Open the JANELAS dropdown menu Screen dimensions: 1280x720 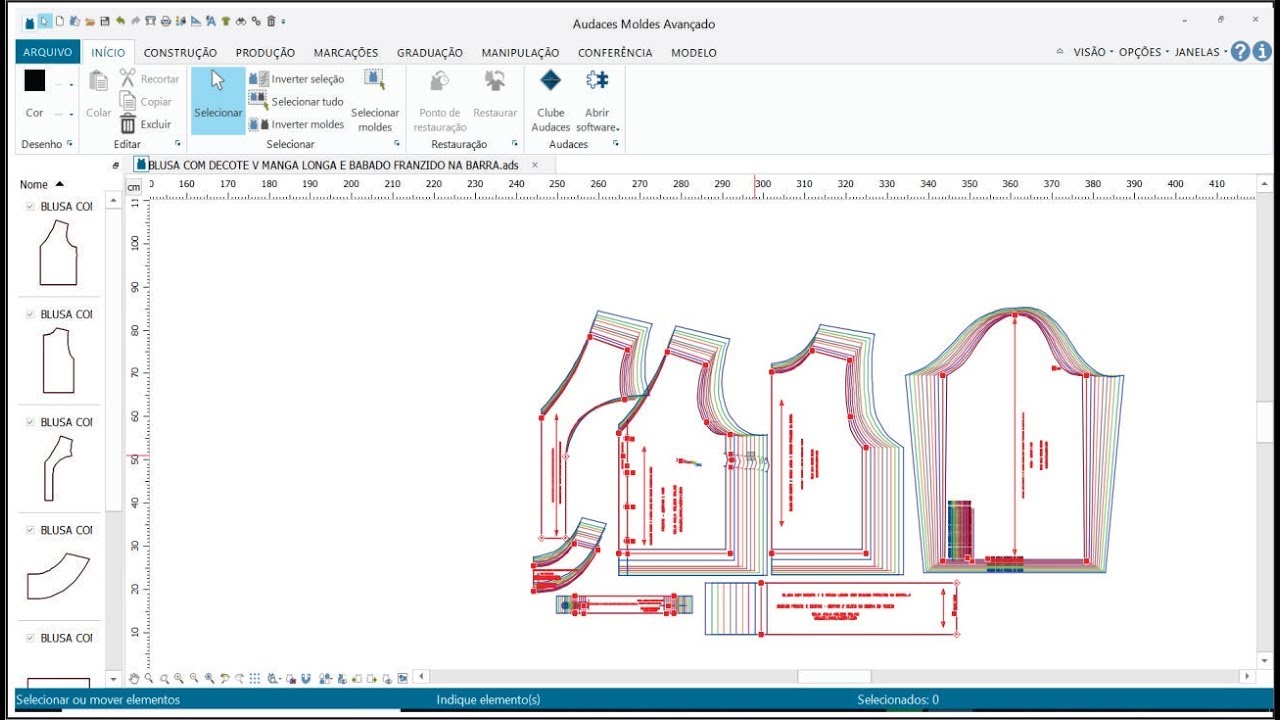[1201, 52]
